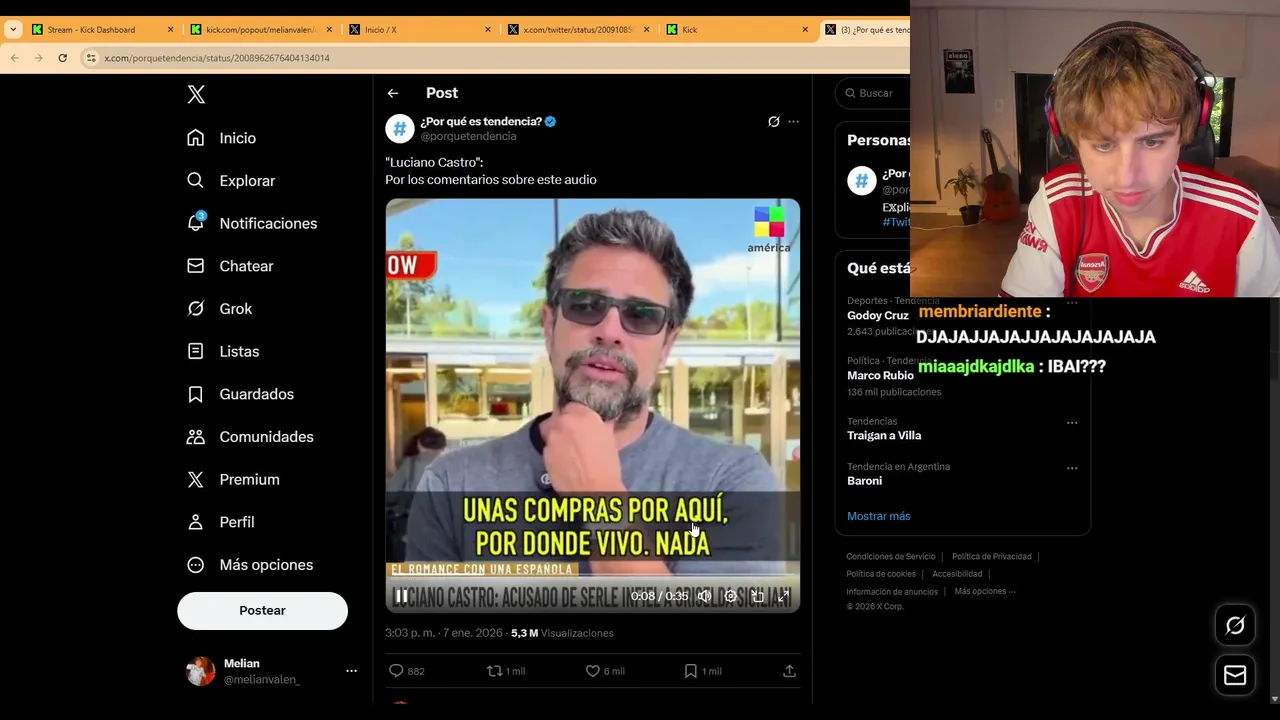This screenshot has width=1280, height=720.
Task: Like the post heart icon
Action: [592, 671]
